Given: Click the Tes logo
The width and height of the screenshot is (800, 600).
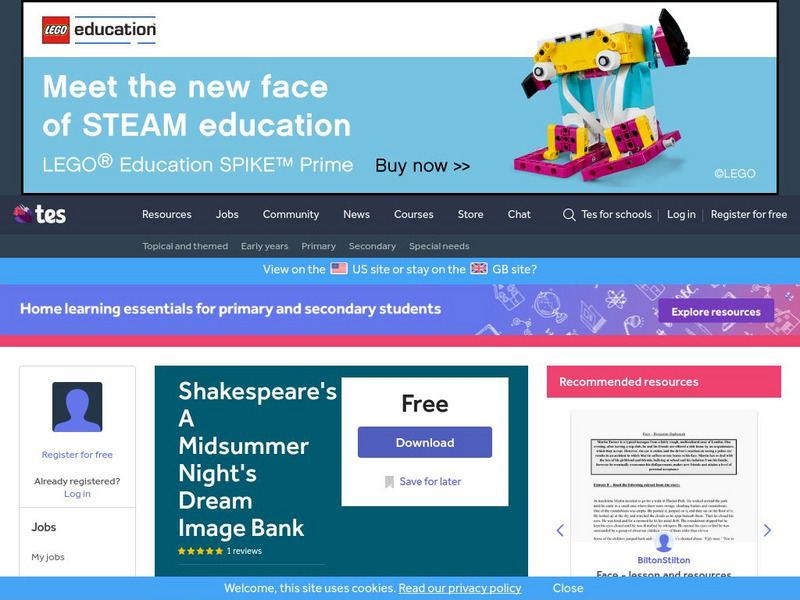Looking at the screenshot, I should coord(40,214).
